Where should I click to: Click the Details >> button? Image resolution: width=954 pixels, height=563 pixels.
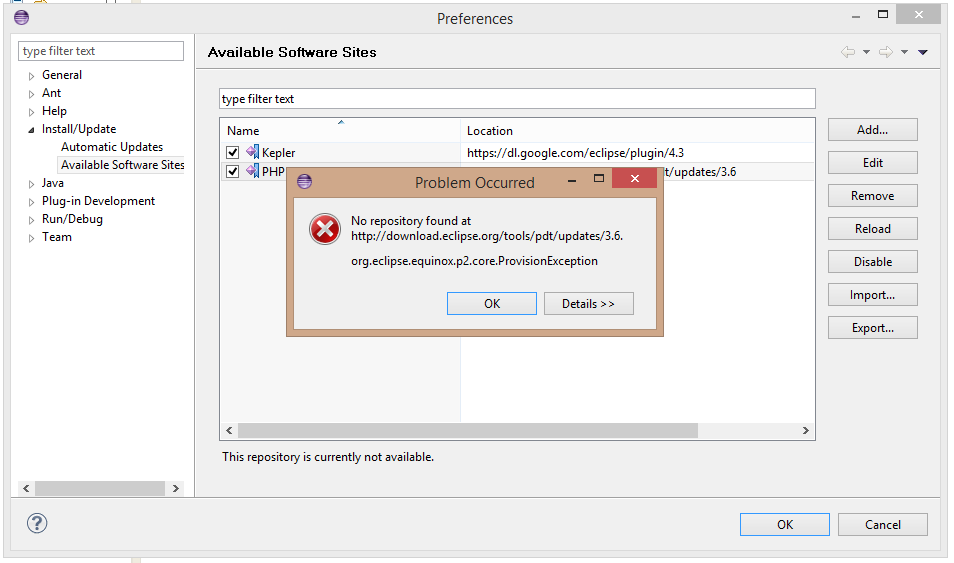(x=588, y=303)
